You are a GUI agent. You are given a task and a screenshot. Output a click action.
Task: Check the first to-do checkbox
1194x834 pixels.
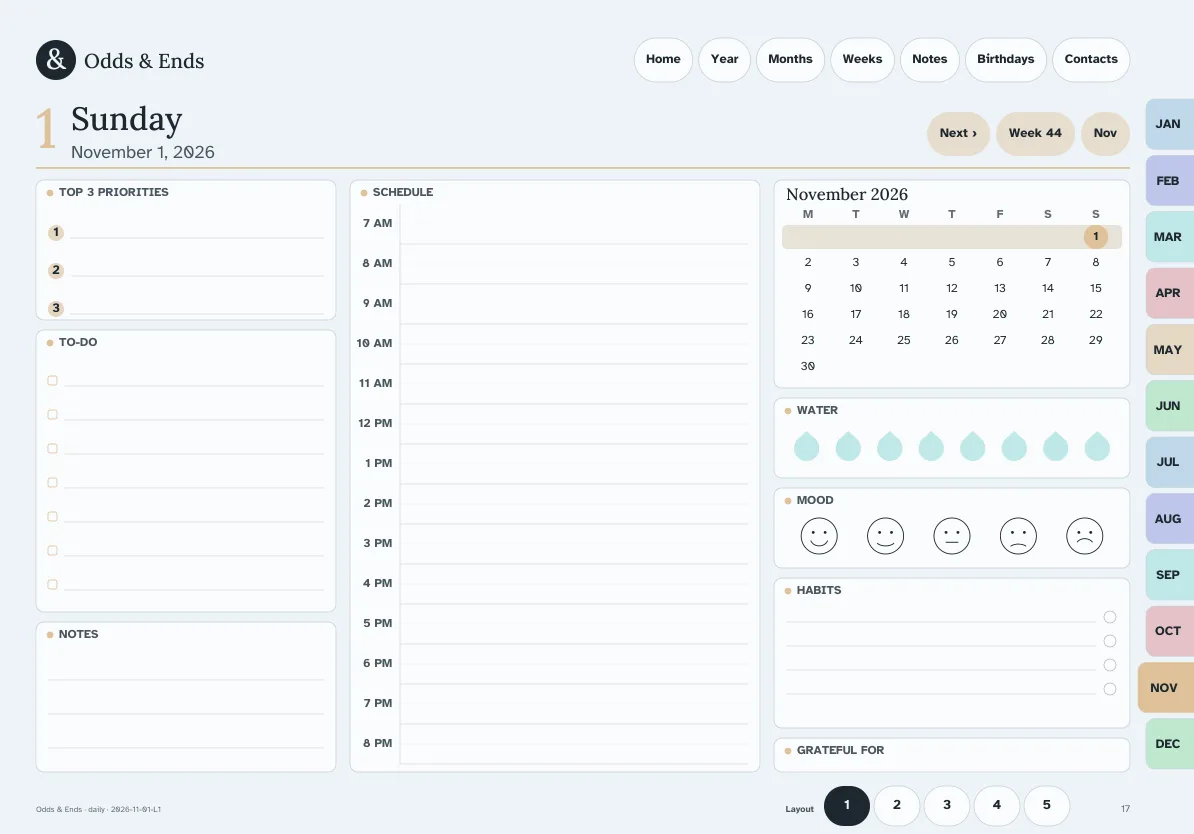pyautogui.click(x=53, y=380)
